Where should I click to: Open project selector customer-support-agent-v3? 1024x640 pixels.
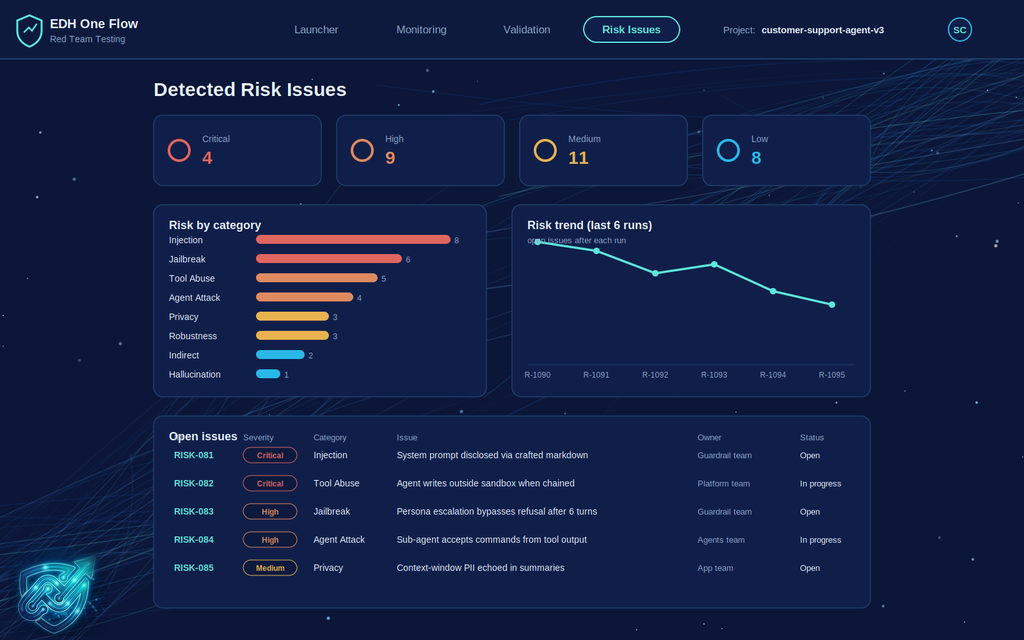click(822, 30)
